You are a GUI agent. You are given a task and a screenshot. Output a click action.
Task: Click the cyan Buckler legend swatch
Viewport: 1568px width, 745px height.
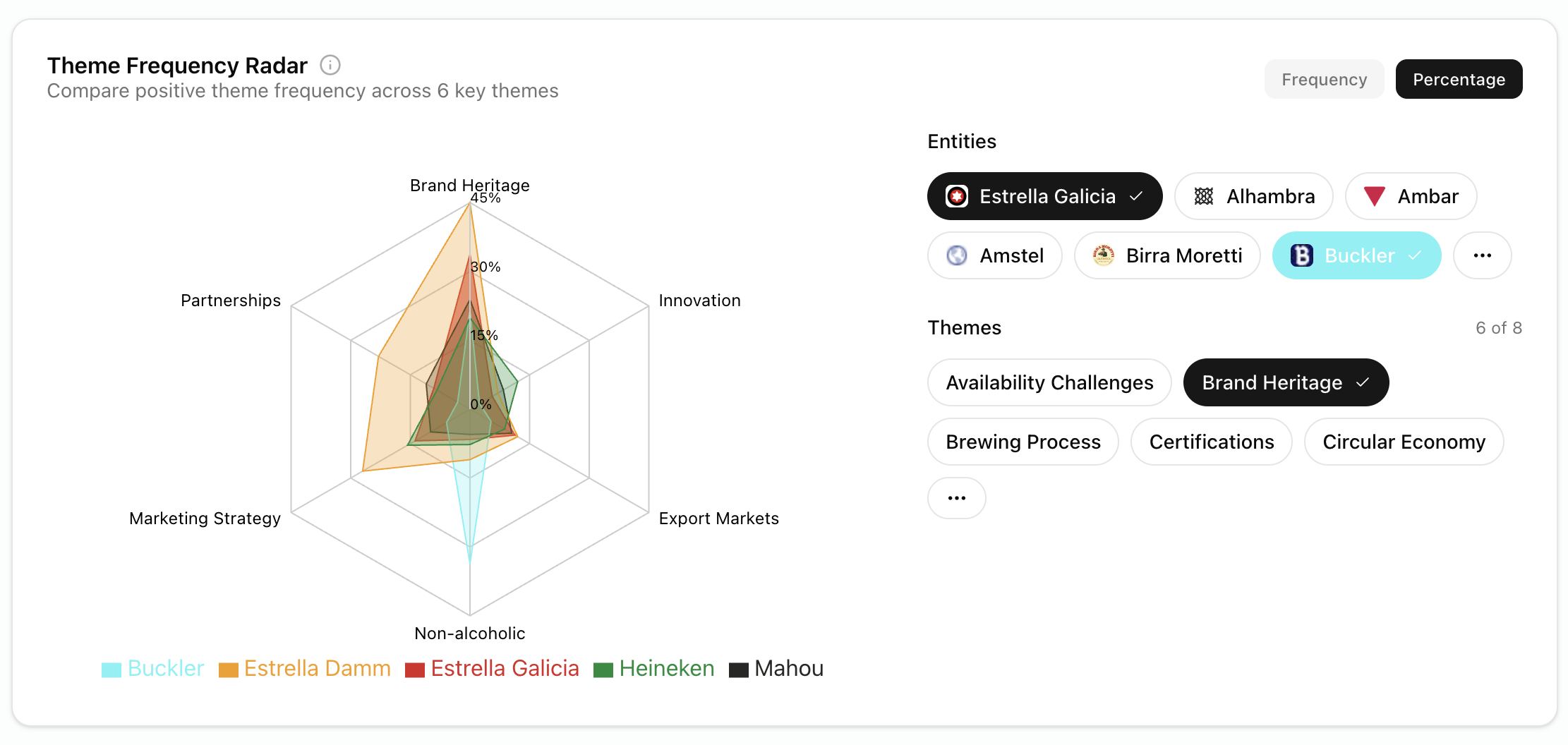pos(111,668)
